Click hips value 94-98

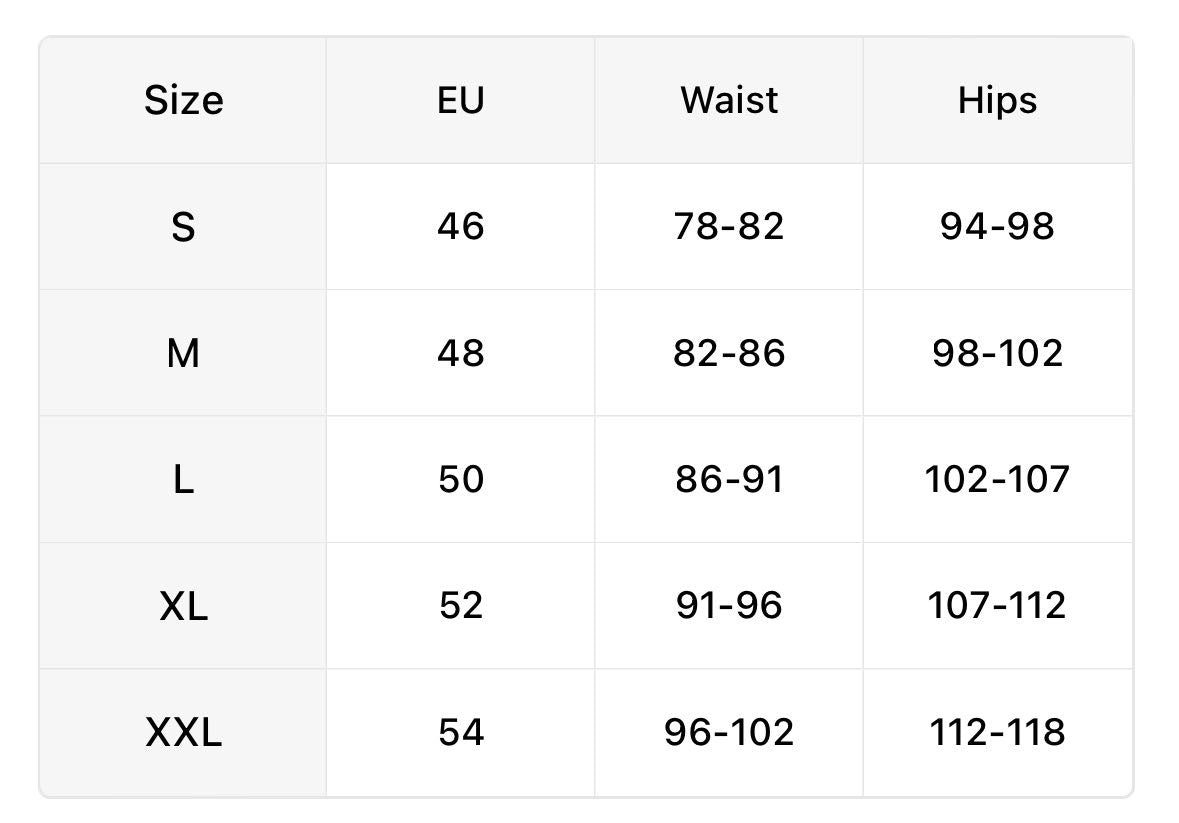click(997, 227)
